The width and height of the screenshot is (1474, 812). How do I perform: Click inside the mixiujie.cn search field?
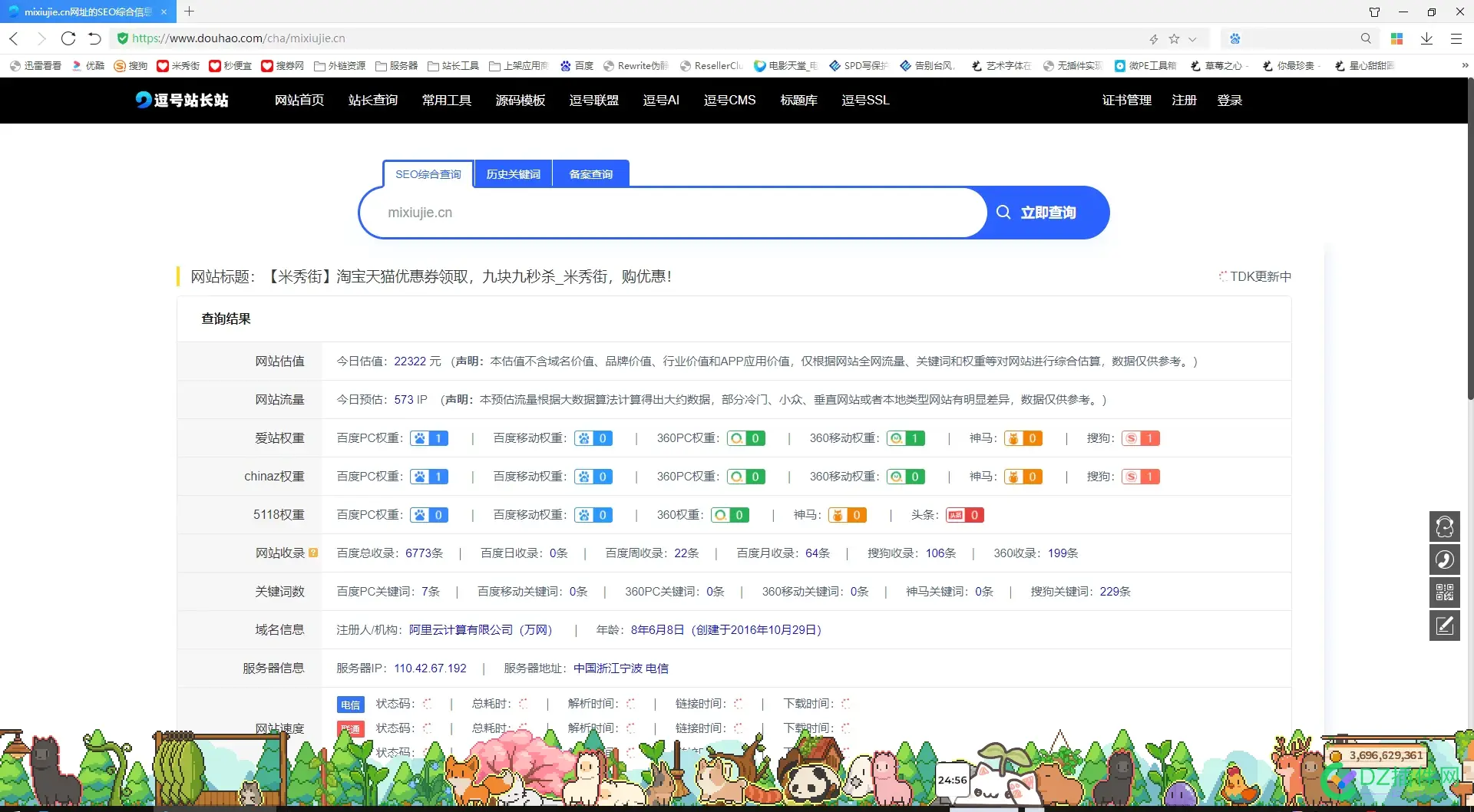(668, 213)
